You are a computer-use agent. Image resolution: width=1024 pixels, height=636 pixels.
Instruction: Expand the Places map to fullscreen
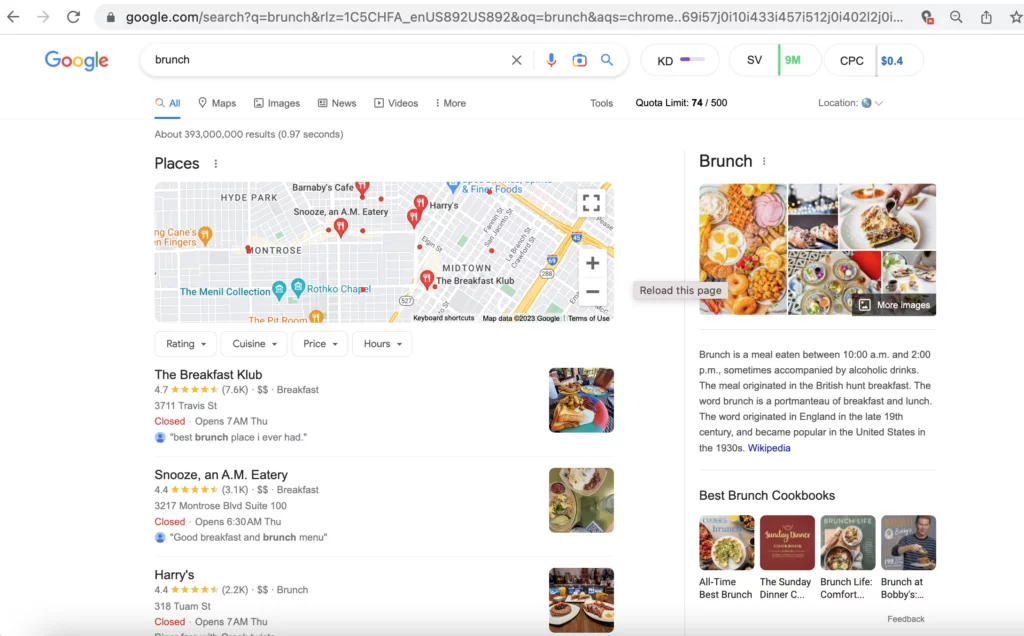pos(592,203)
